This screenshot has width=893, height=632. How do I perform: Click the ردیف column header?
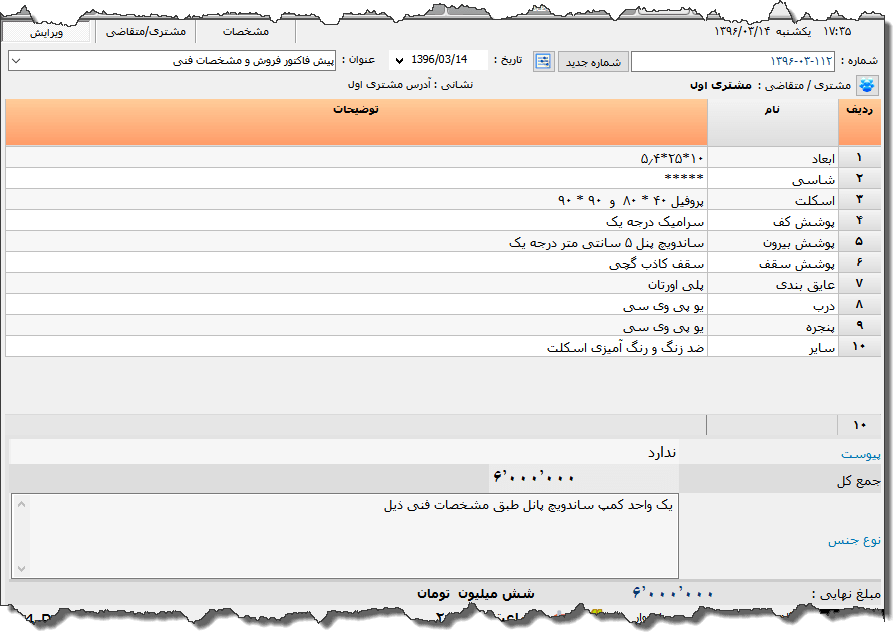859,111
